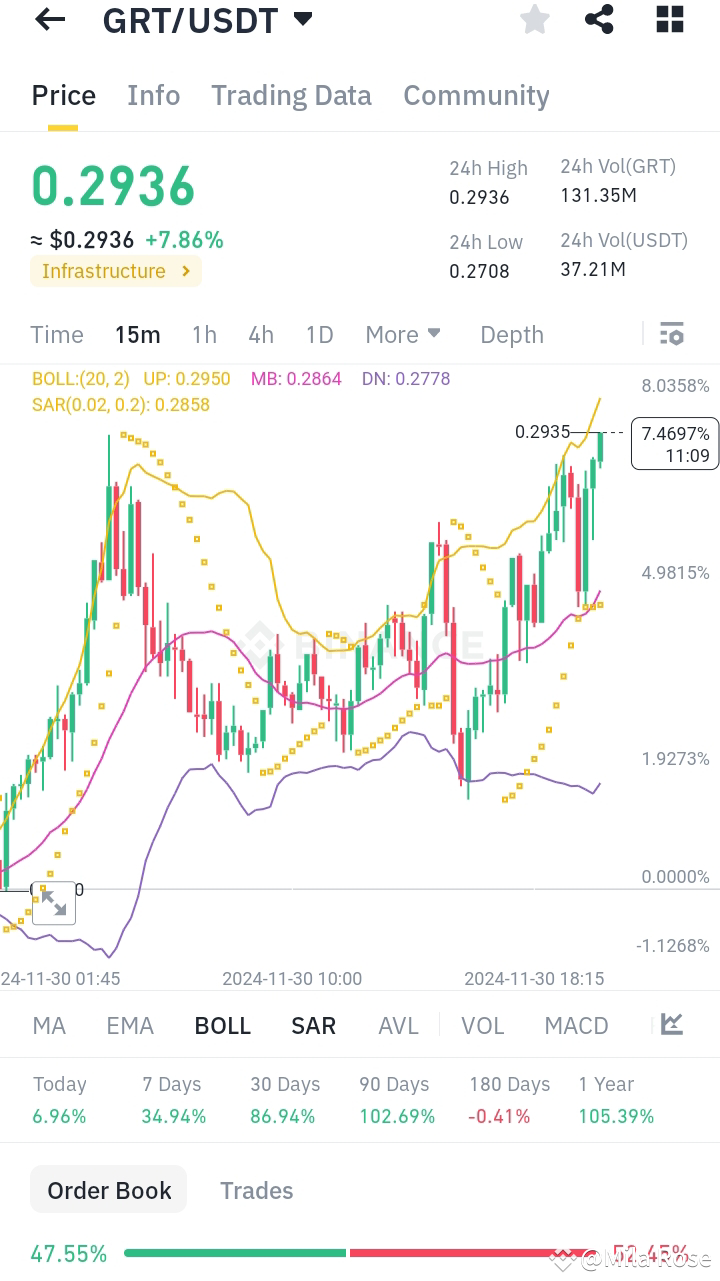Open the markets grid icon
The width and height of the screenshot is (720, 1281).
669,20
